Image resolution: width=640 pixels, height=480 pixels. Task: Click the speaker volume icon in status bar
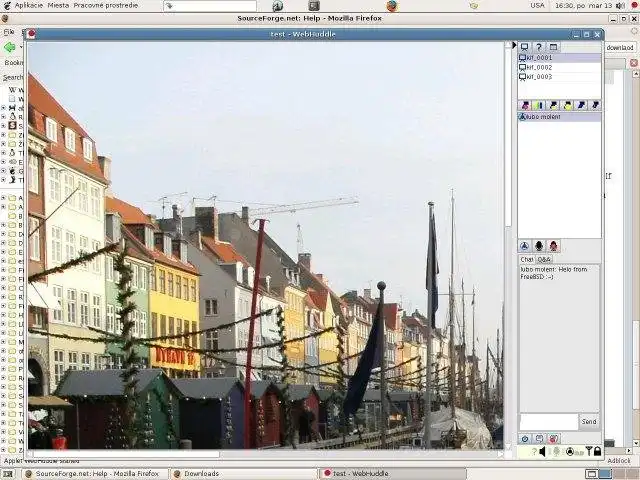[x=543, y=451]
